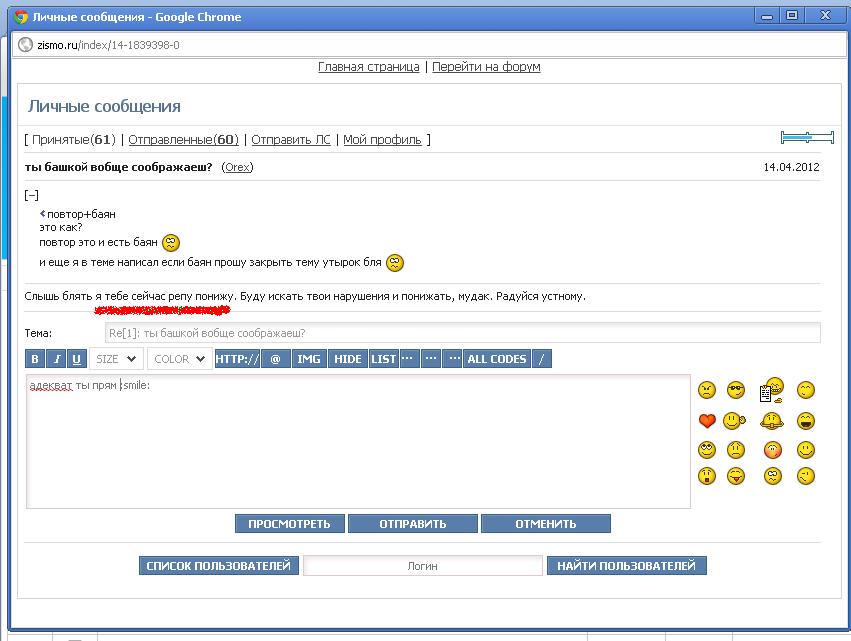
Task: Insert the tongue-out smiley
Action: tap(735, 476)
